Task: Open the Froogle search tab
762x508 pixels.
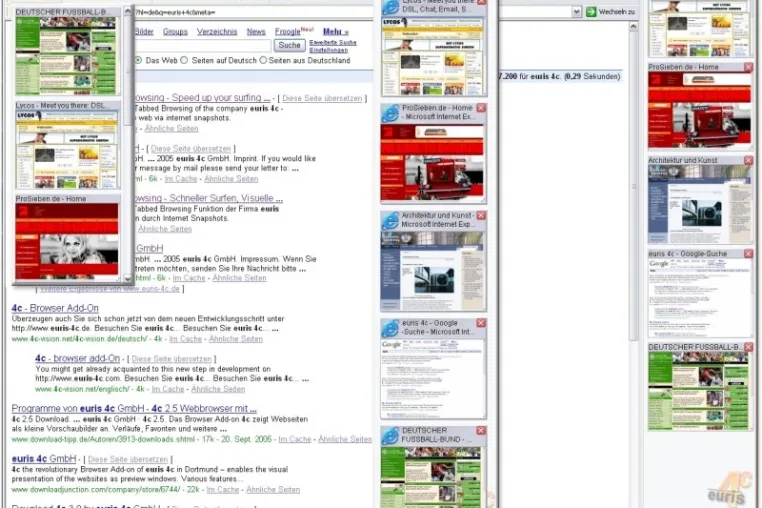Action: (288, 32)
